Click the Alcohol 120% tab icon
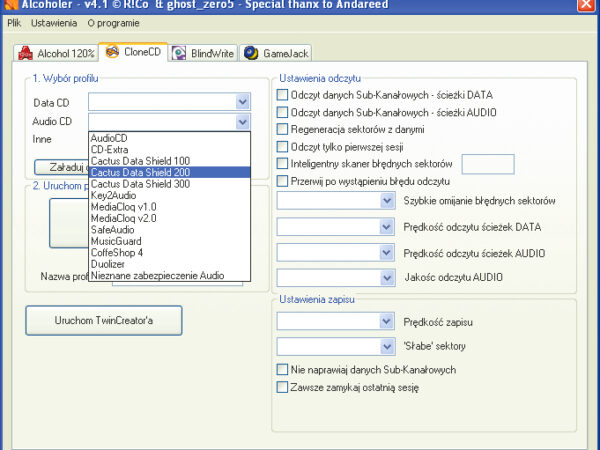Image resolution: width=600 pixels, height=450 pixels. [26, 53]
